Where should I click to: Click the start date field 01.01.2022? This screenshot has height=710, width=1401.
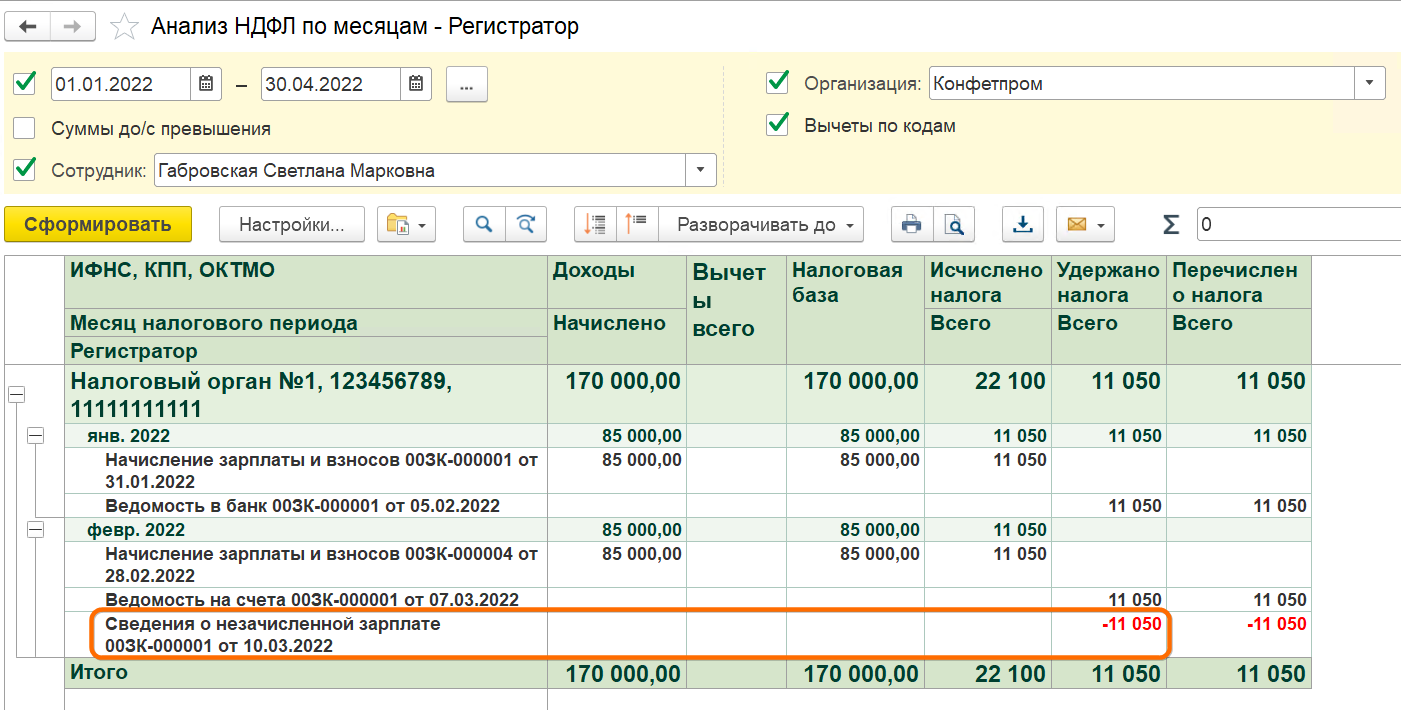point(120,84)
